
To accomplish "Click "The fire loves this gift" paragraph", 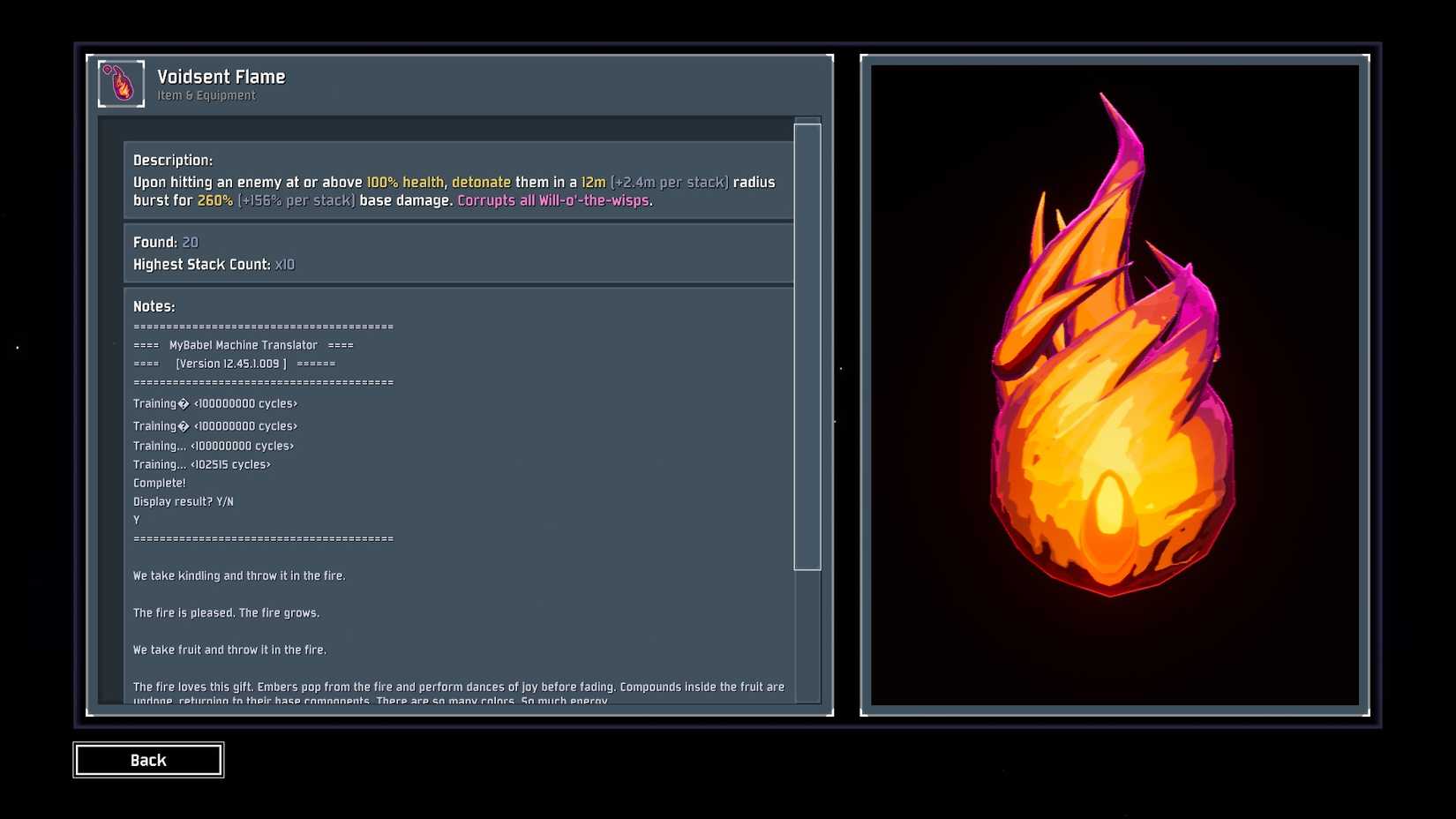I will pos(459,693).
